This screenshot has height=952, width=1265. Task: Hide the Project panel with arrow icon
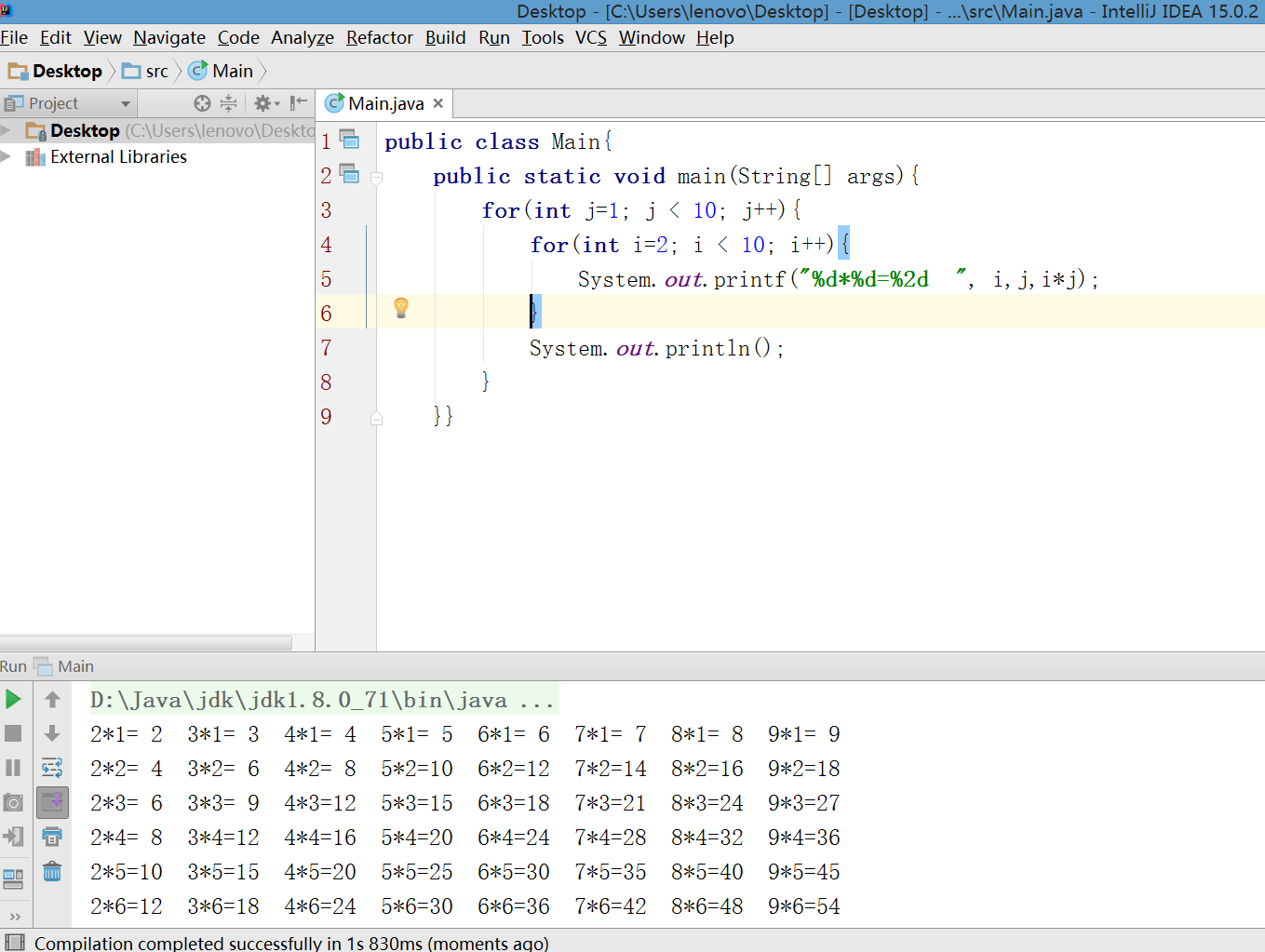298,103
